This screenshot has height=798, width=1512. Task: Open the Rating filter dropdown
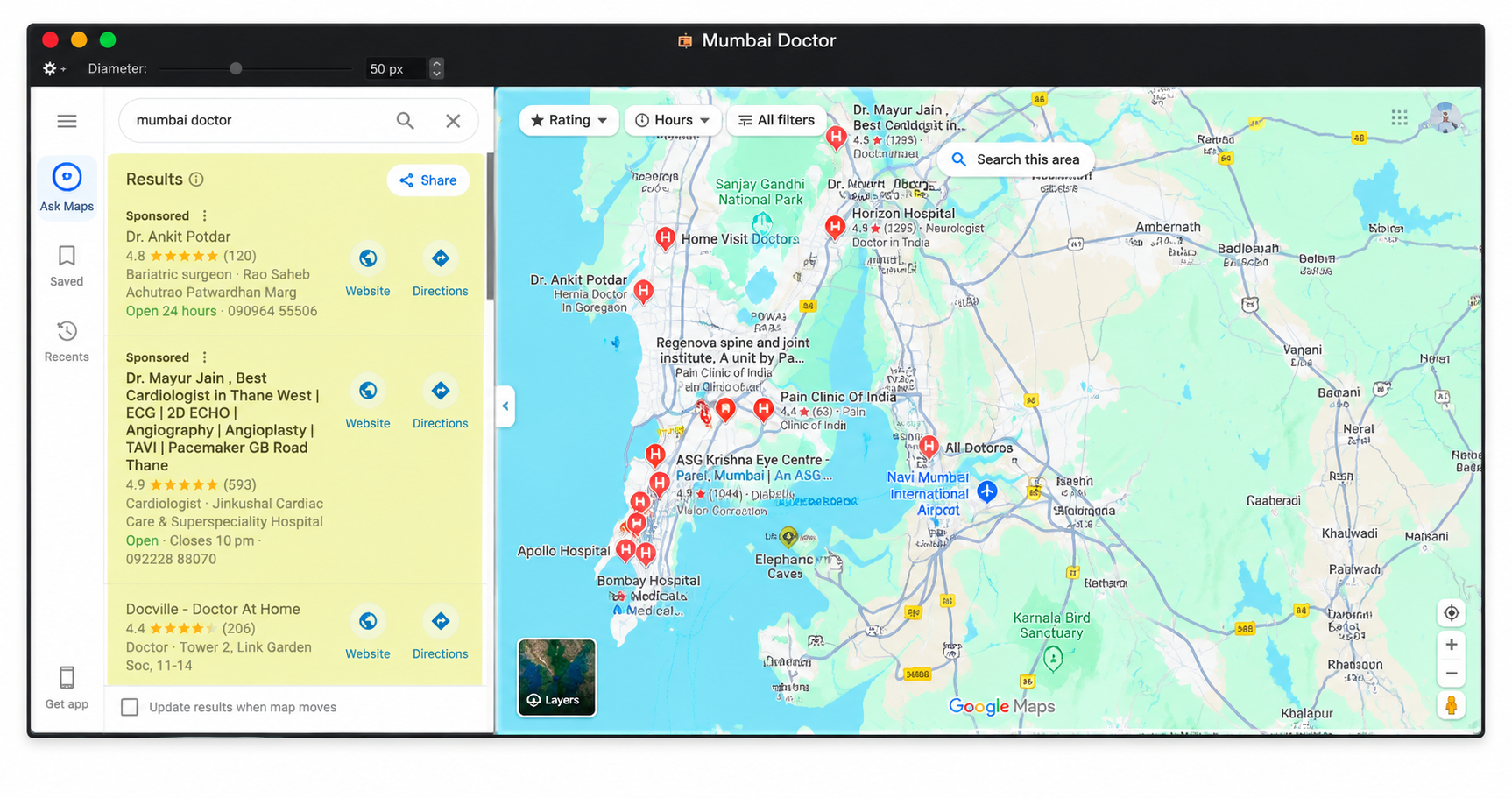[569, 120]
